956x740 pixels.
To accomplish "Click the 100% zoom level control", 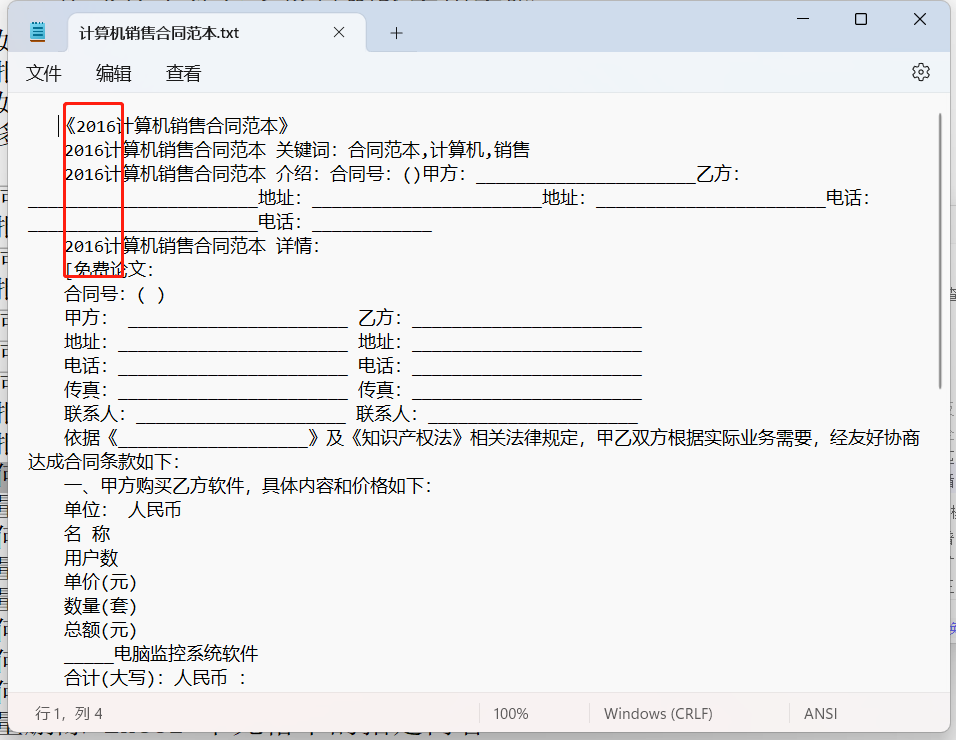I will 510,713.
